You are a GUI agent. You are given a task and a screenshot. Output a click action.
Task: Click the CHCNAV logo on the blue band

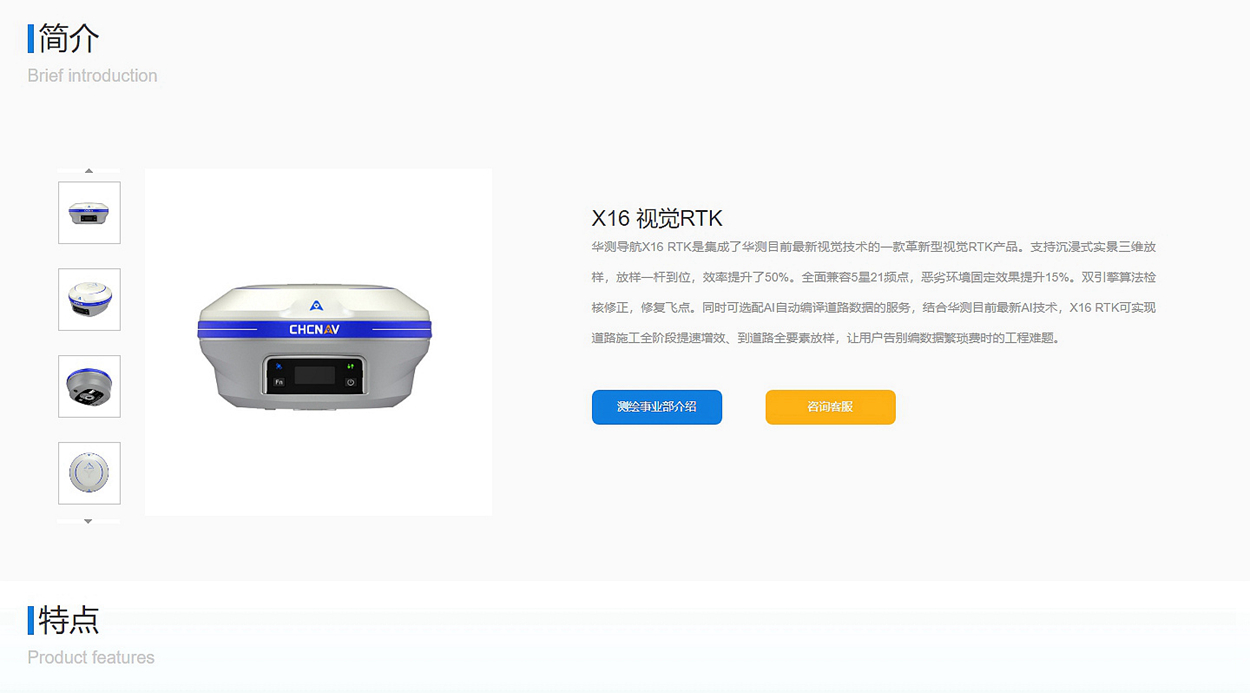(x=315, y=329)
